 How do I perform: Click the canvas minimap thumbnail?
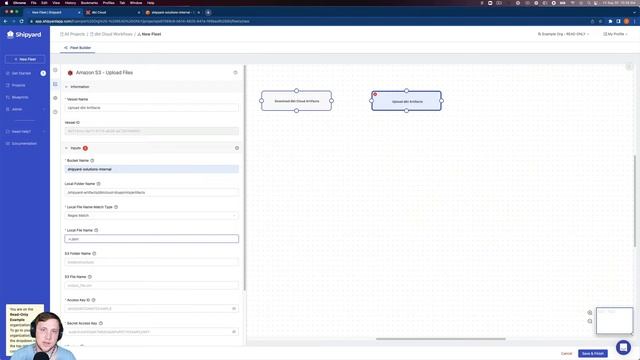point(614,320)
